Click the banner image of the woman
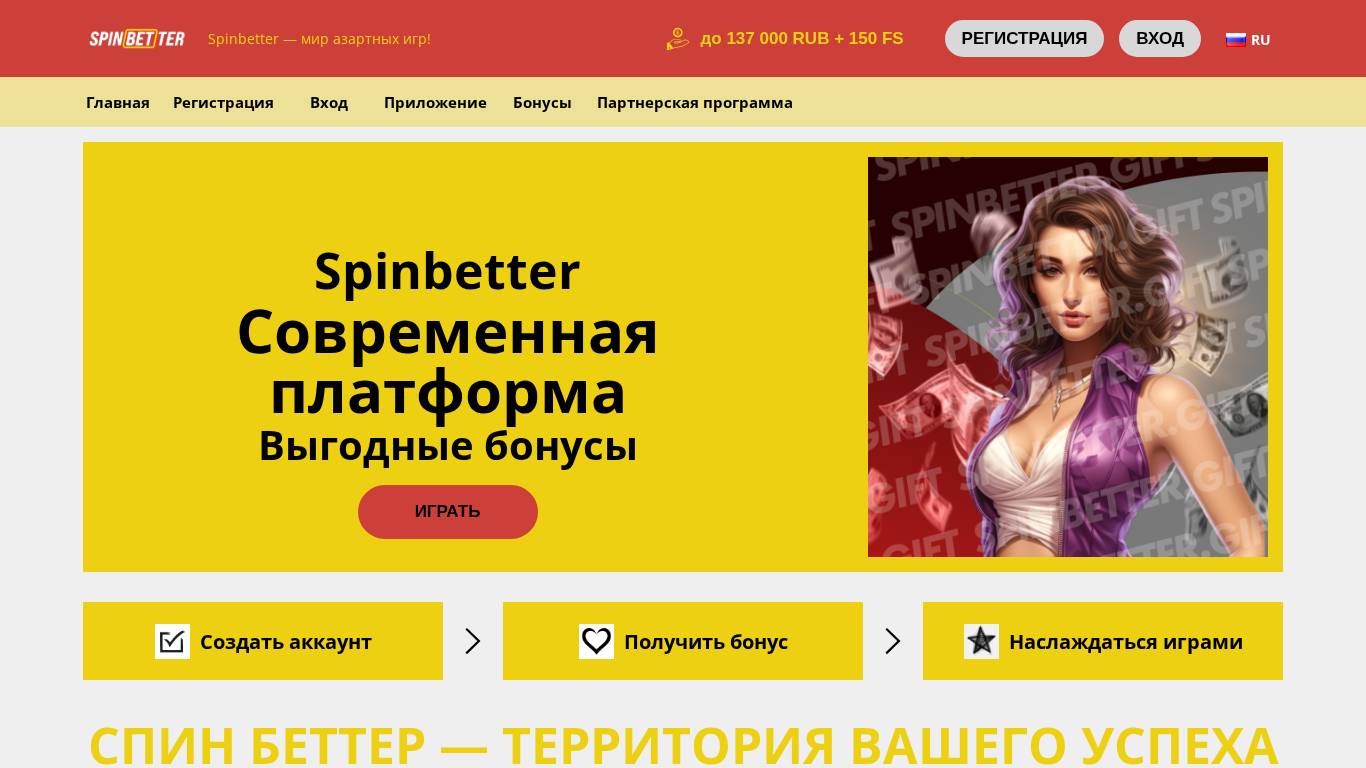 click(1068, 357)
